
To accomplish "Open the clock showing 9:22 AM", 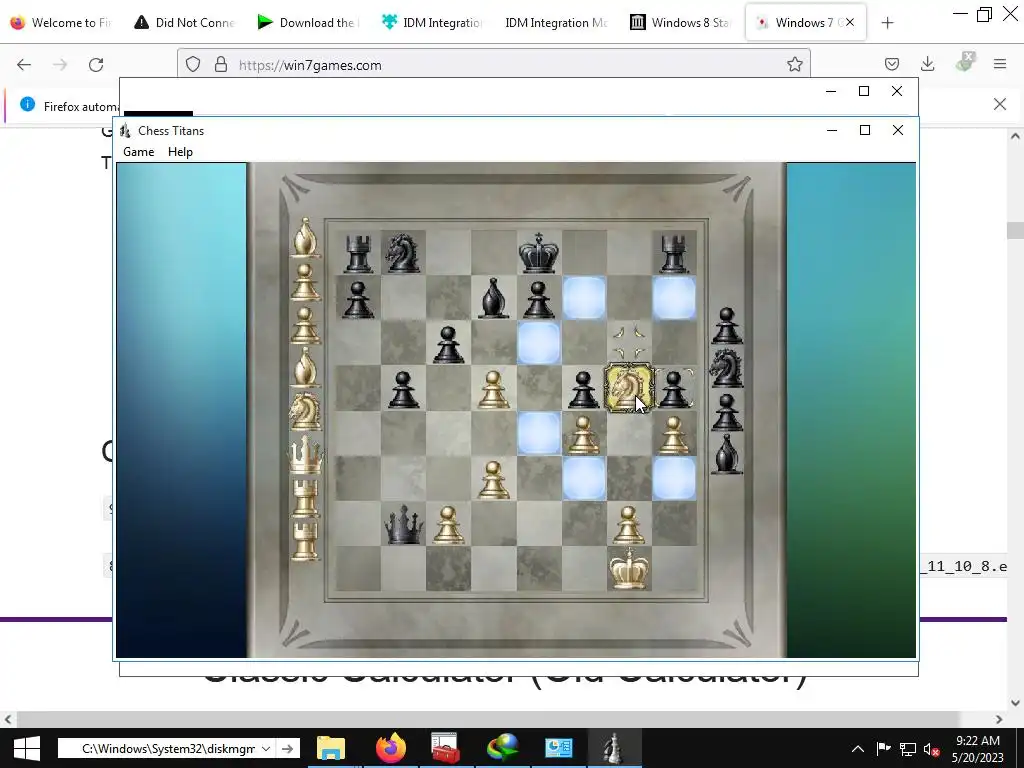I will pos(978,748).
